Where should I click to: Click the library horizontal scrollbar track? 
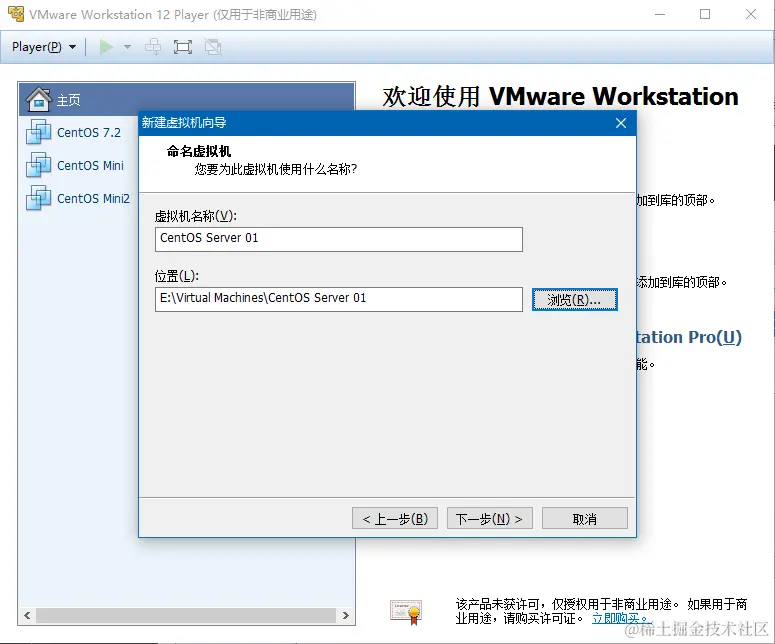coord(186,615)
